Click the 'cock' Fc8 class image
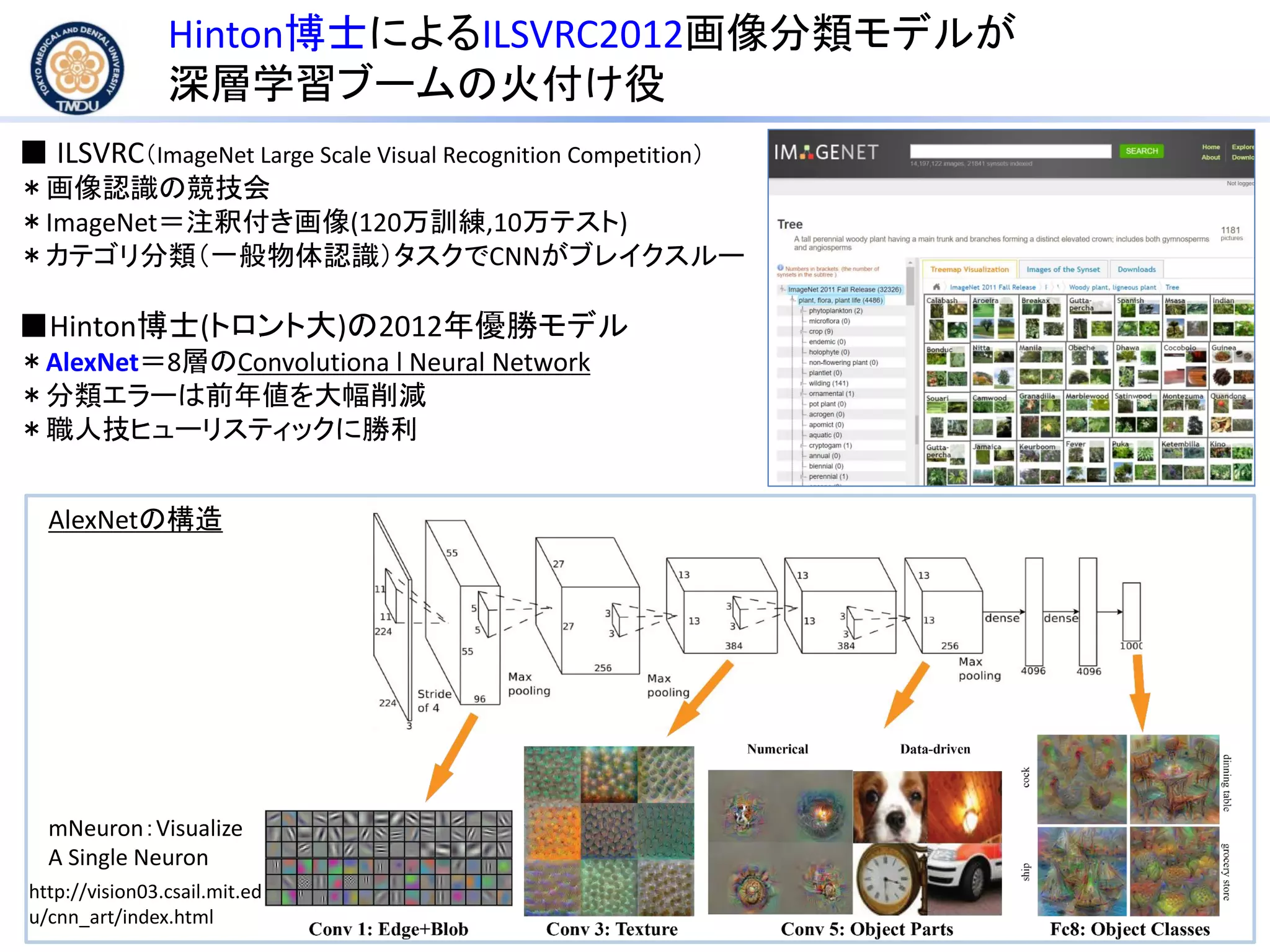Image resolution: width=1270 pixels, height=952 pixels. tap(1082, 779)
